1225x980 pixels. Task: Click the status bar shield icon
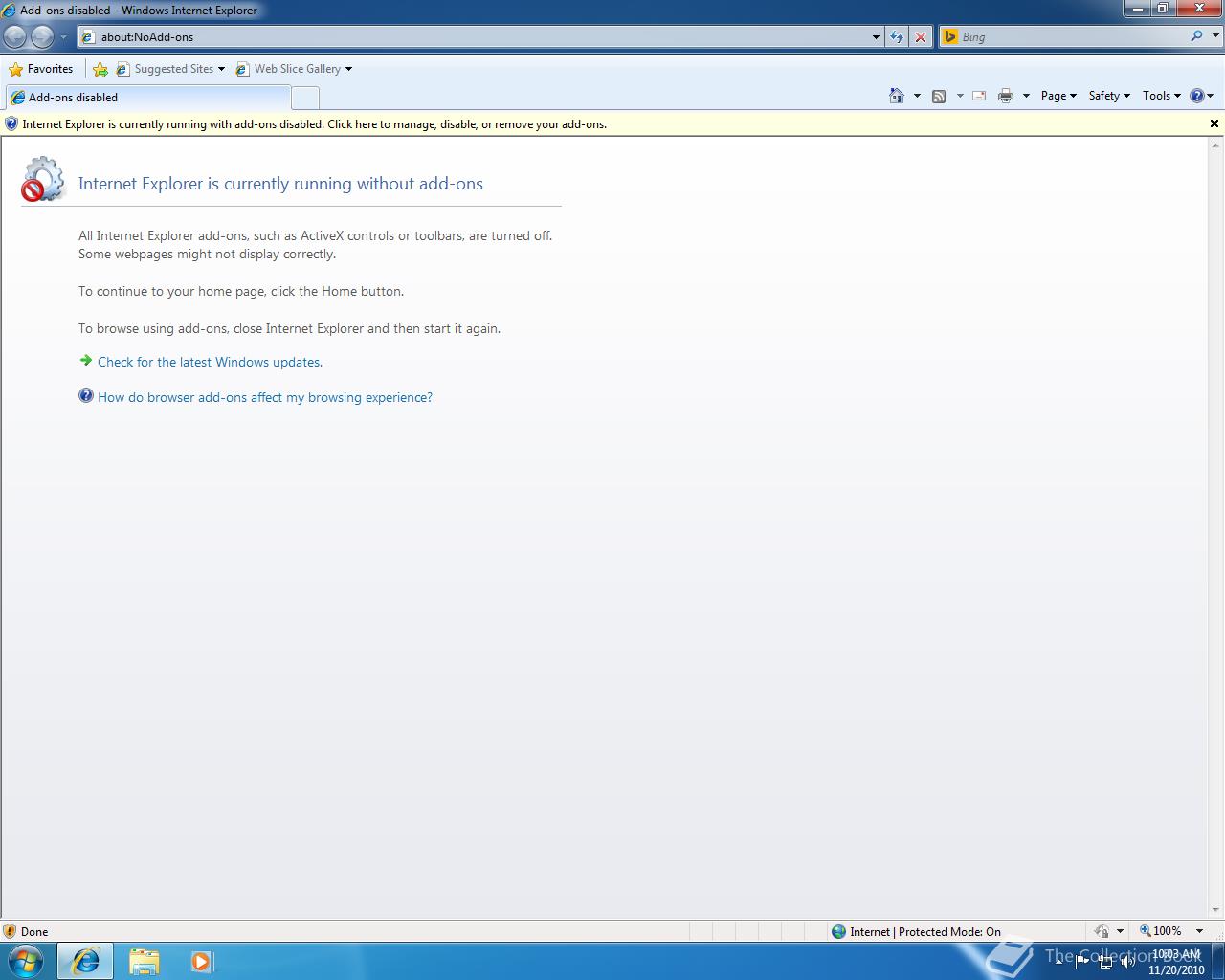coord(10,931)
